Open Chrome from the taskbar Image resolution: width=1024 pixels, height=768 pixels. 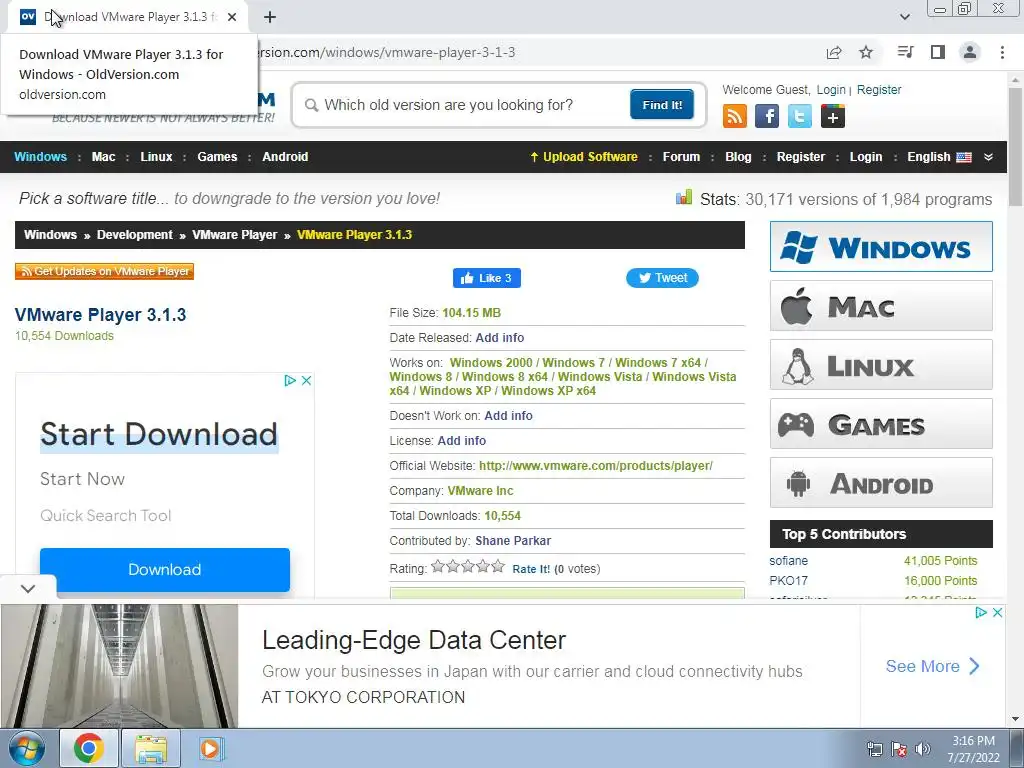tap(89, 748)
